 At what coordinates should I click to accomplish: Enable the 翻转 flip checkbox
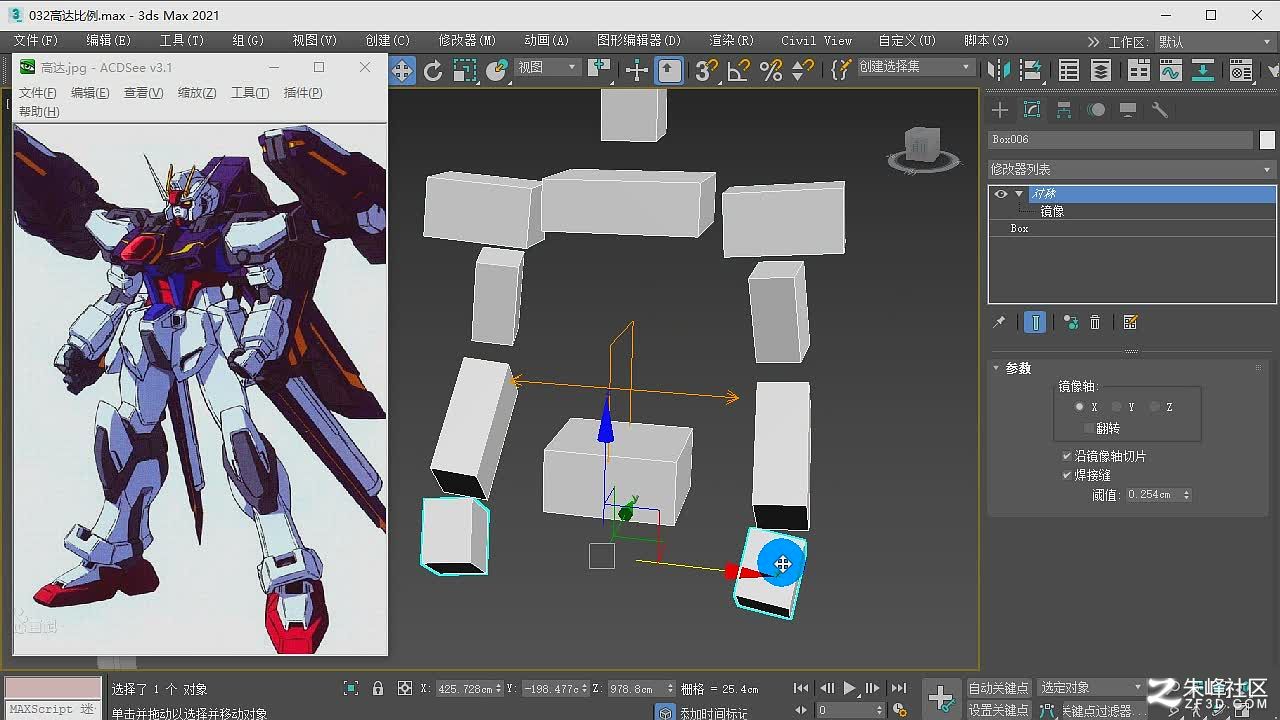pos(1089,428)
